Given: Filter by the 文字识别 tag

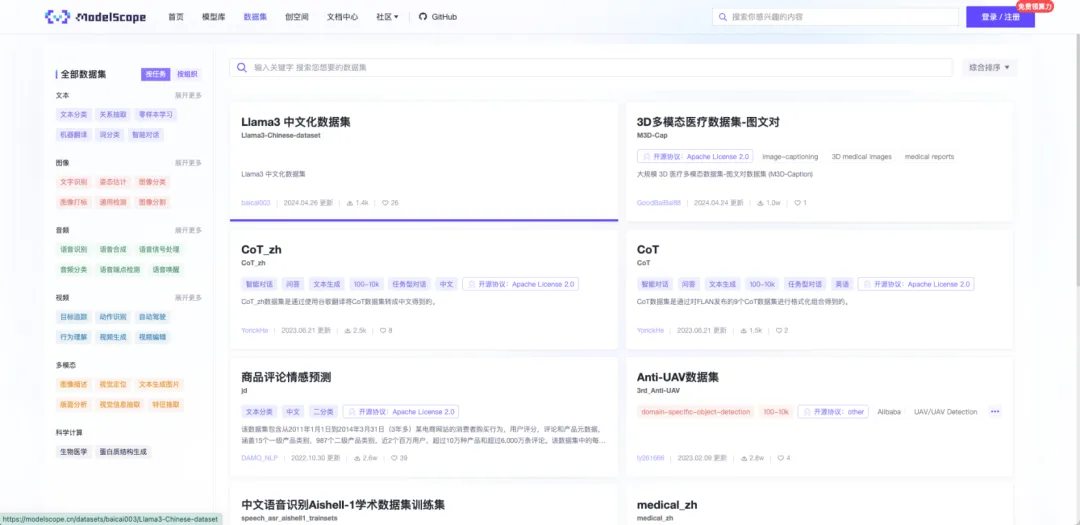Looking at the screenshot, I should click(x=74, y=182).
